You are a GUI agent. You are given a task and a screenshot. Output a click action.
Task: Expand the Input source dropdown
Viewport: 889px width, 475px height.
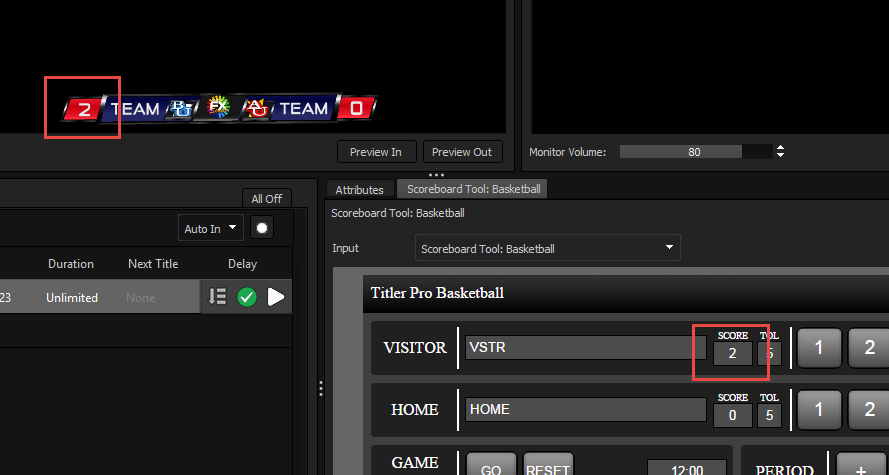[547, 248]
